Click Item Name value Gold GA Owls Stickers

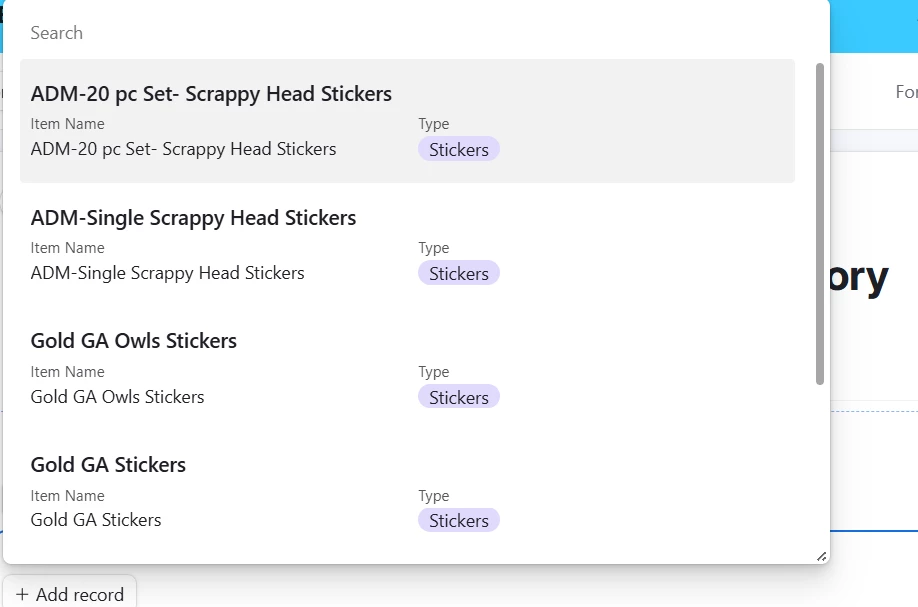[x=117, y=397]
